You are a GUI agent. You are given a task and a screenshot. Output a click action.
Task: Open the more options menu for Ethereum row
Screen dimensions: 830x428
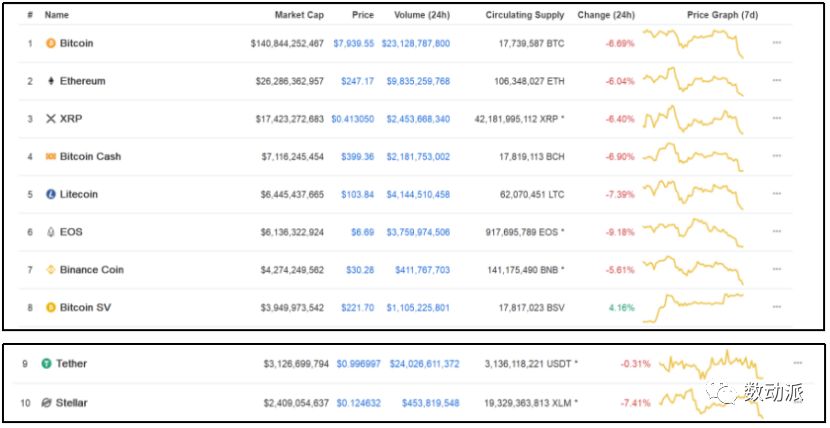777,80
